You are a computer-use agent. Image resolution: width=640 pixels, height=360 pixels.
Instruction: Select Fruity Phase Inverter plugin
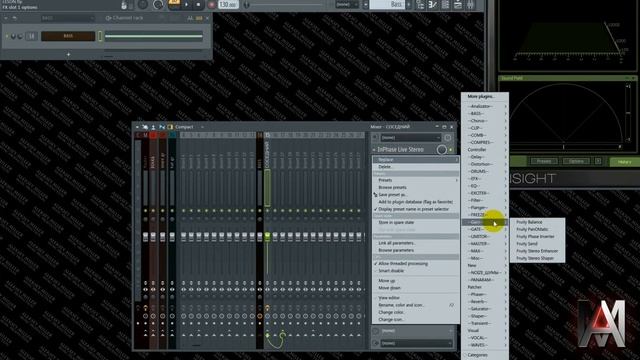538,236
